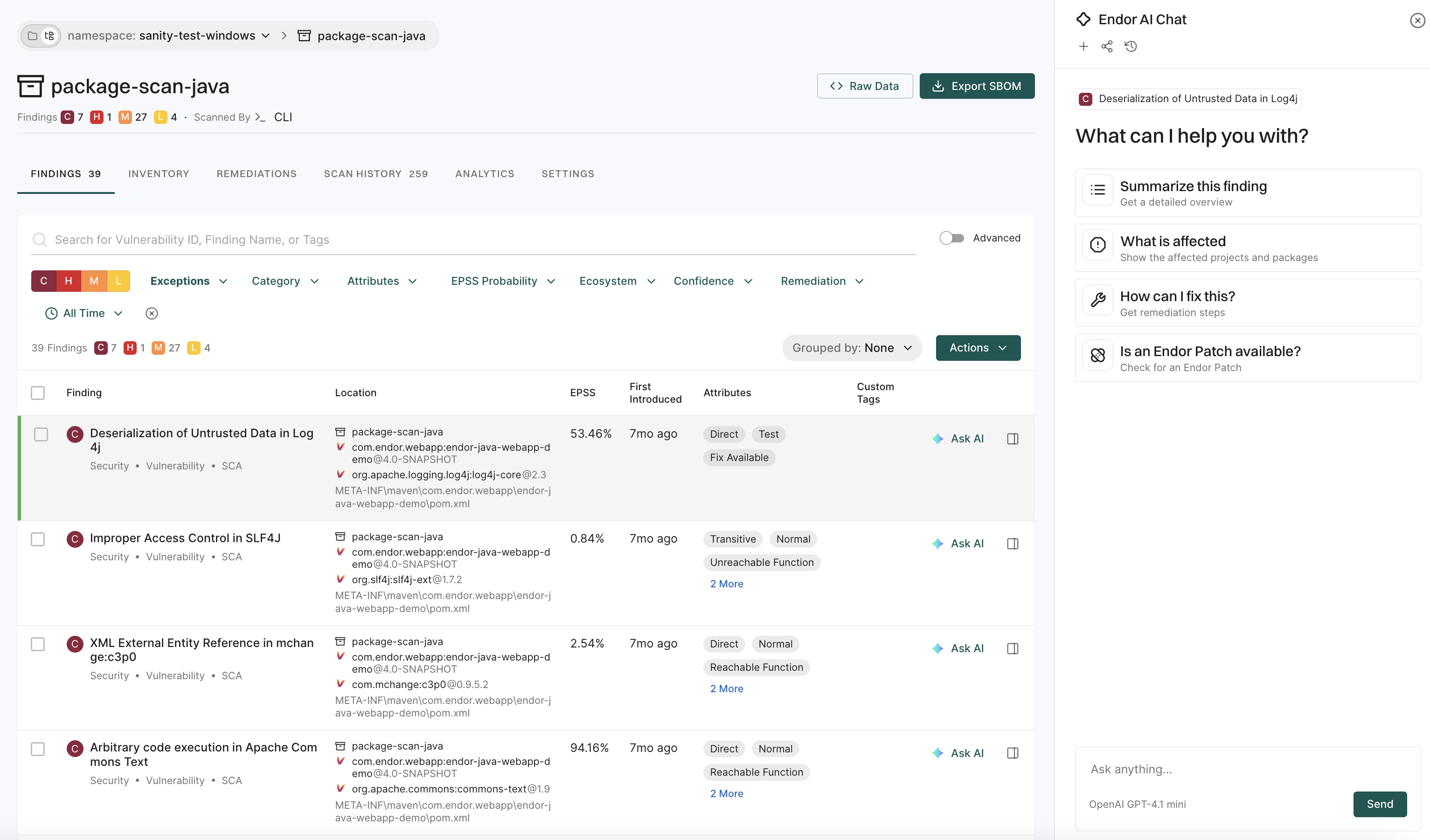
Task: Open the Grouped by None dropdown
Action: [x=851, y=348]
